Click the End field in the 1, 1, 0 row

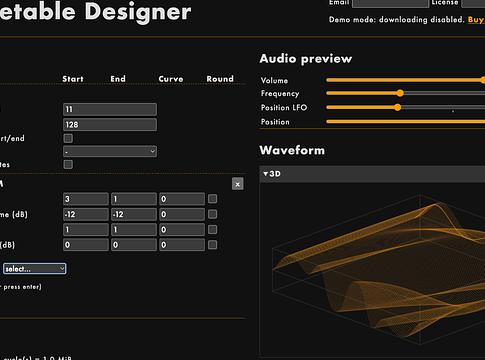134,230
